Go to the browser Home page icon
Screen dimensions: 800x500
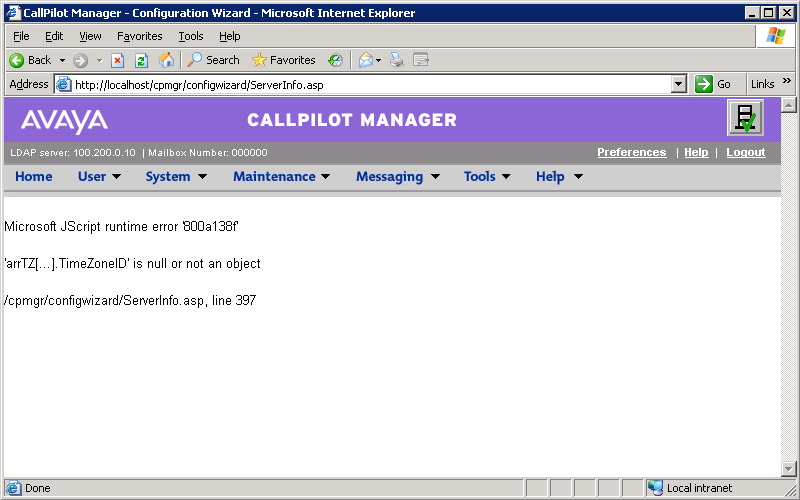coord(166,60)
